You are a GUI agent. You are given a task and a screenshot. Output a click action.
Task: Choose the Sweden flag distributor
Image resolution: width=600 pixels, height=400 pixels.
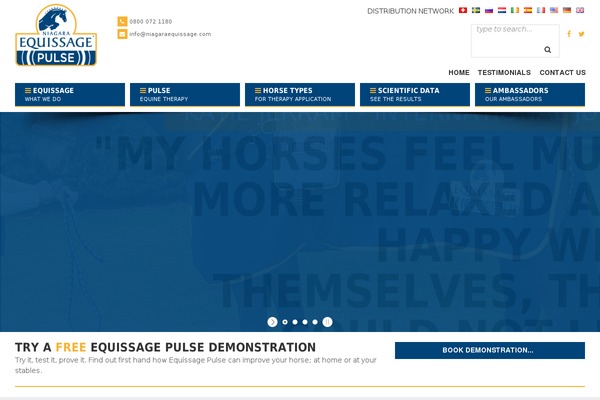(x=476, y=10)
